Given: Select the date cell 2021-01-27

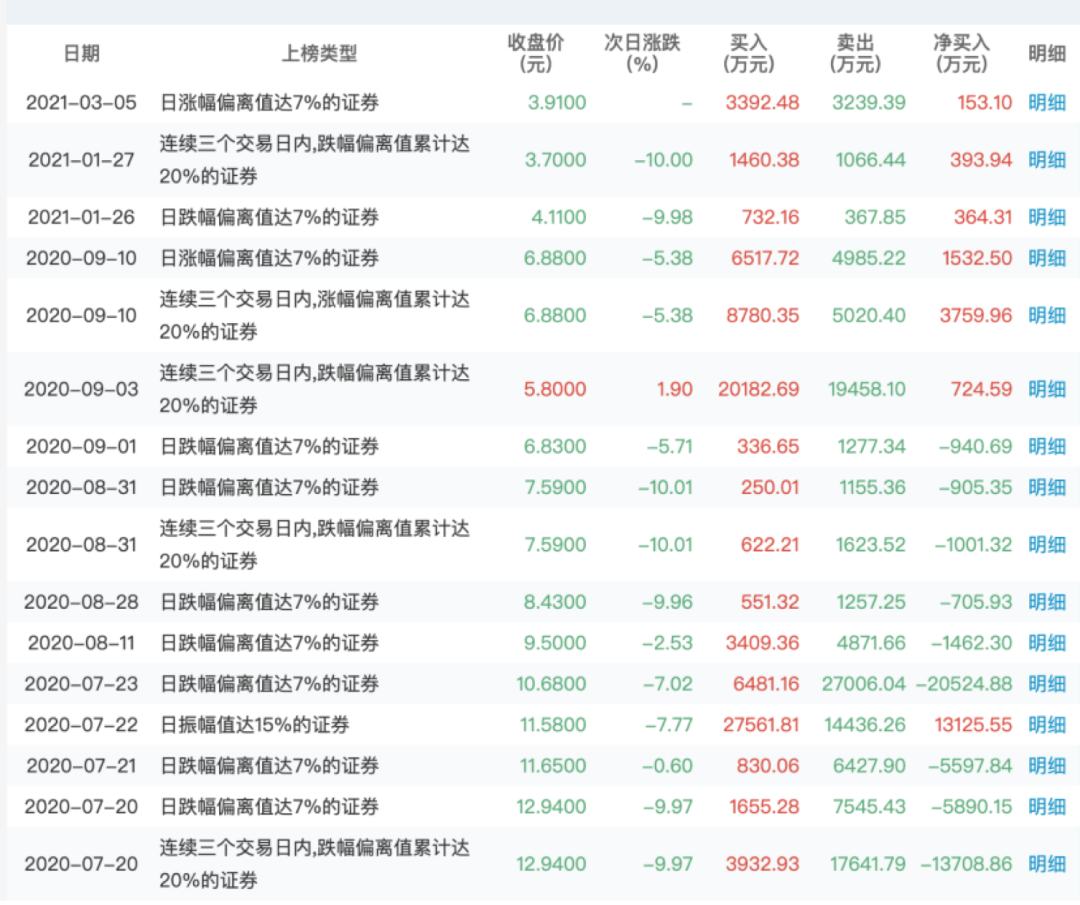Looking at the screenshot, I should point(81,160).
